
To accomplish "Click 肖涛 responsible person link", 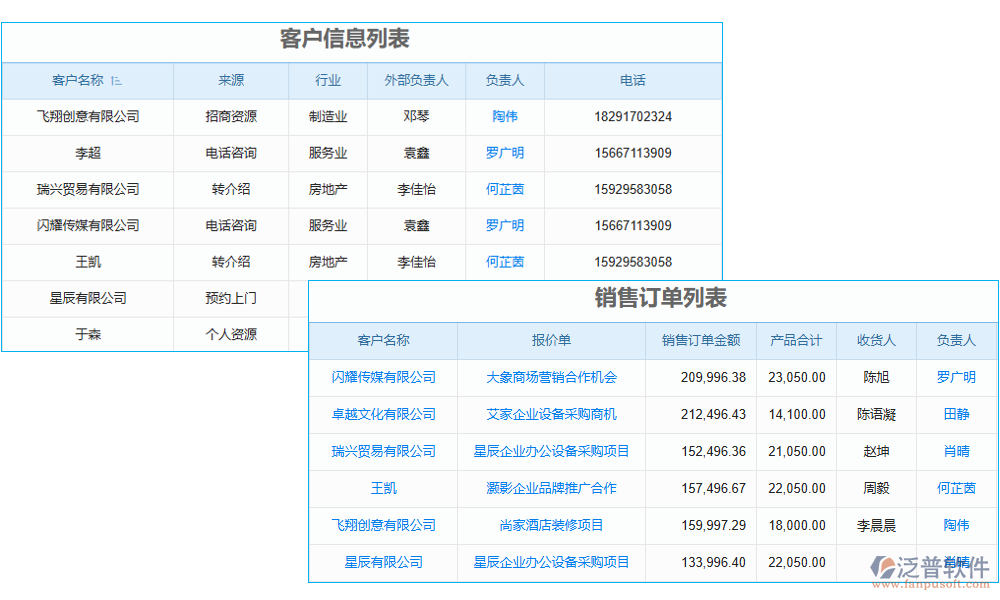I will click(x=956, y=451).
